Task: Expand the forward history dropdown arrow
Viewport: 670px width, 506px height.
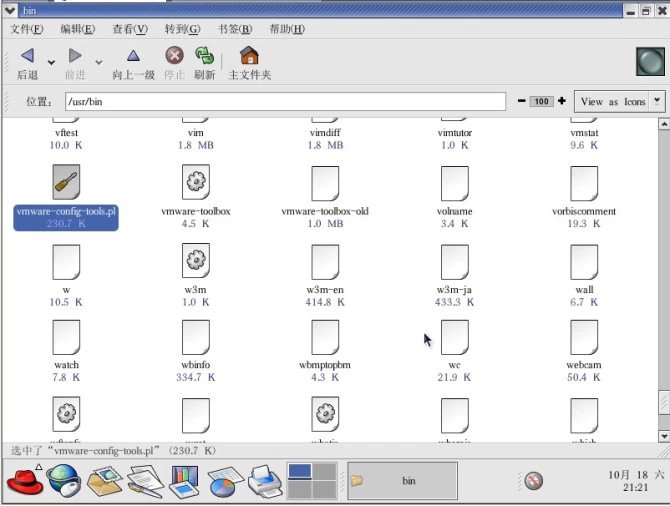Action: (98, 62)
